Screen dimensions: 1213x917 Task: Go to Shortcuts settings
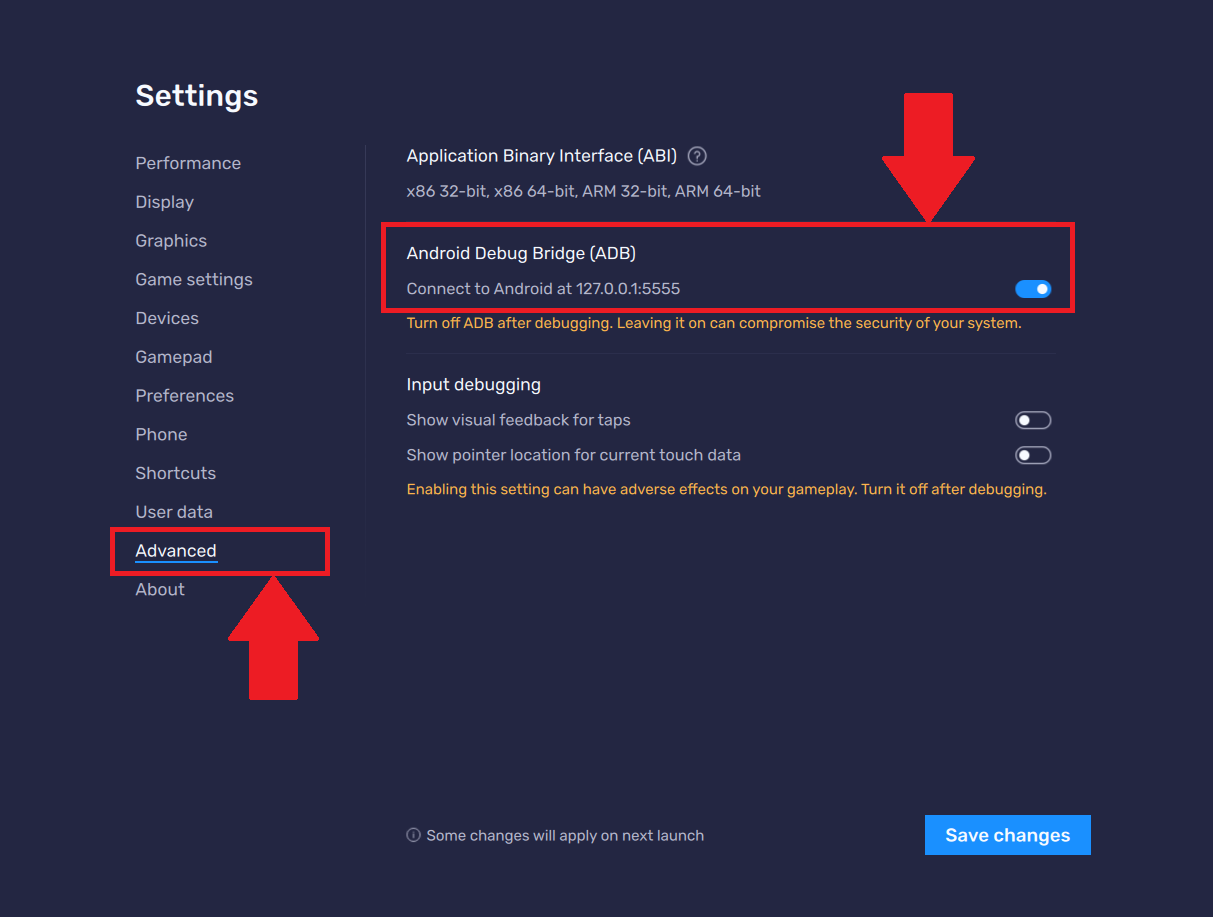(176, 473)
